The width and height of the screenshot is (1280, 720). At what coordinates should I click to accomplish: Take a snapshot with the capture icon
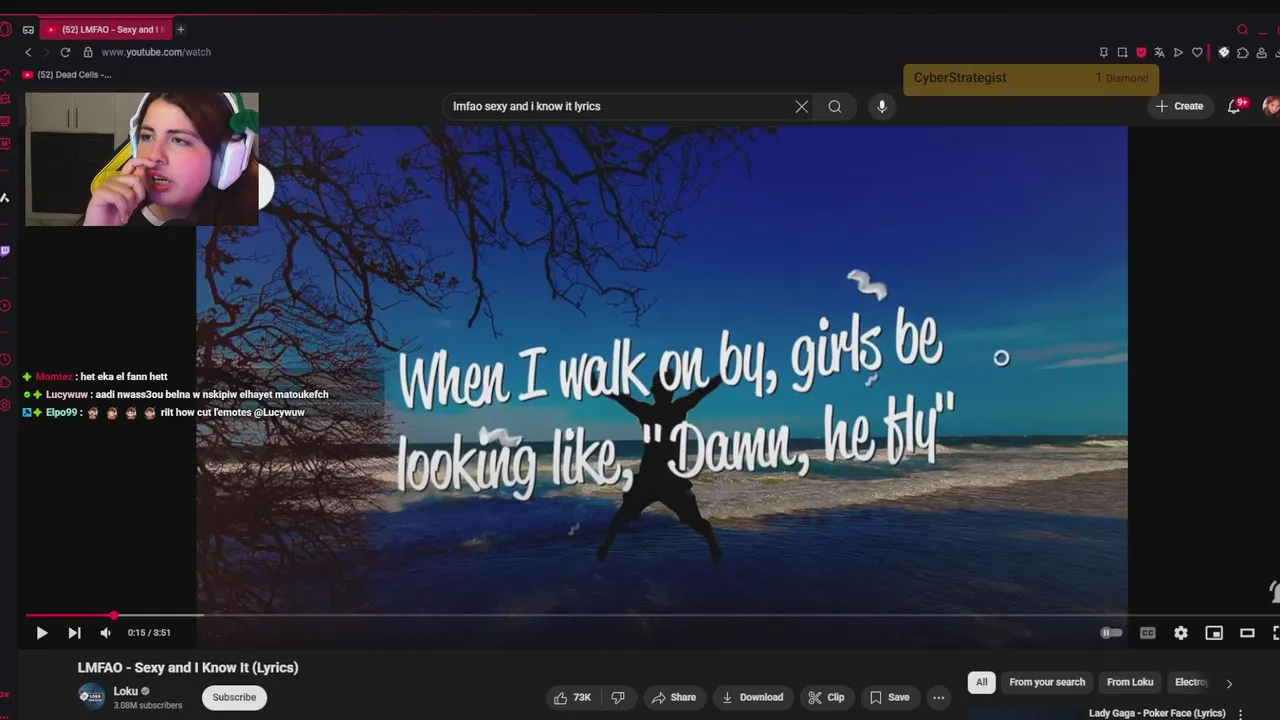[x=1122, y=52]
